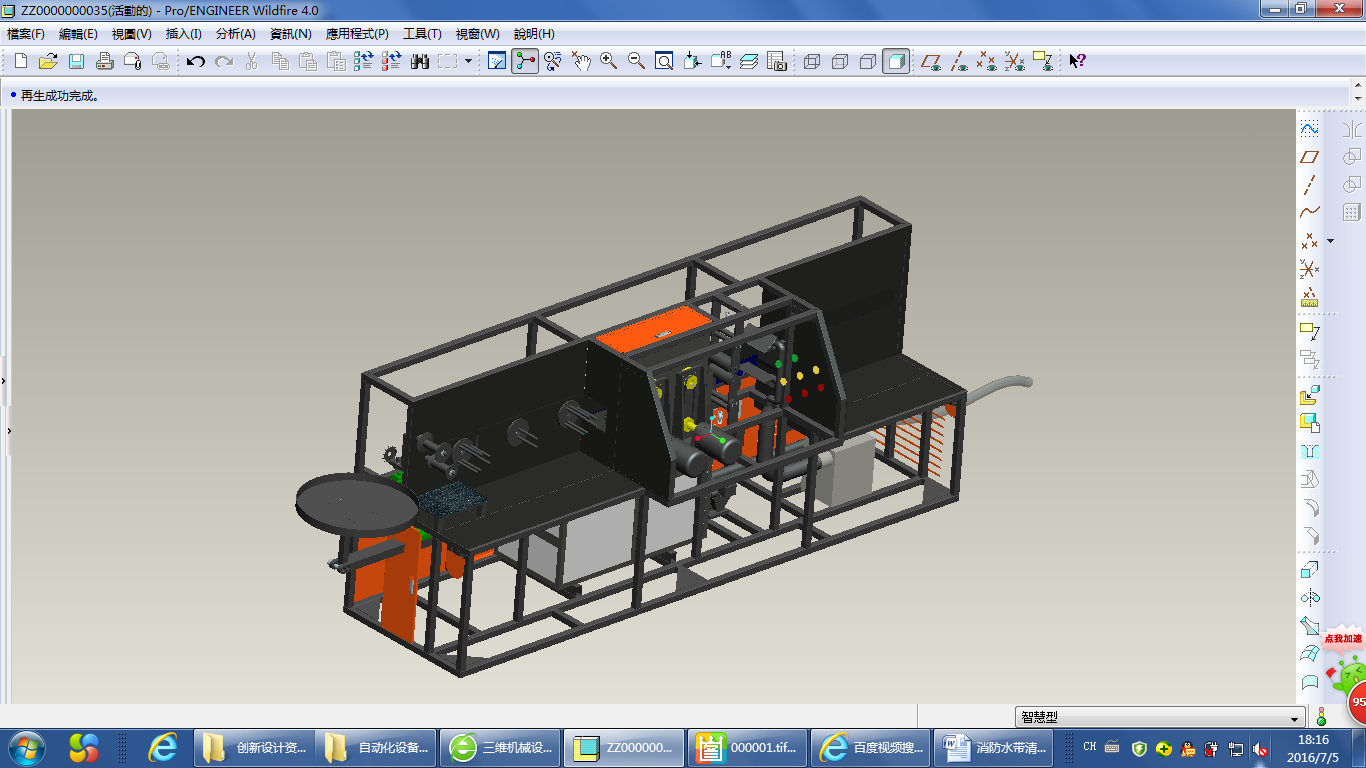Image resolution: width=1366 pixels, height=768 pixels.
Task: Click the message area scroll down arrow
Action: pyautogui.click(x=1357, y=100)
